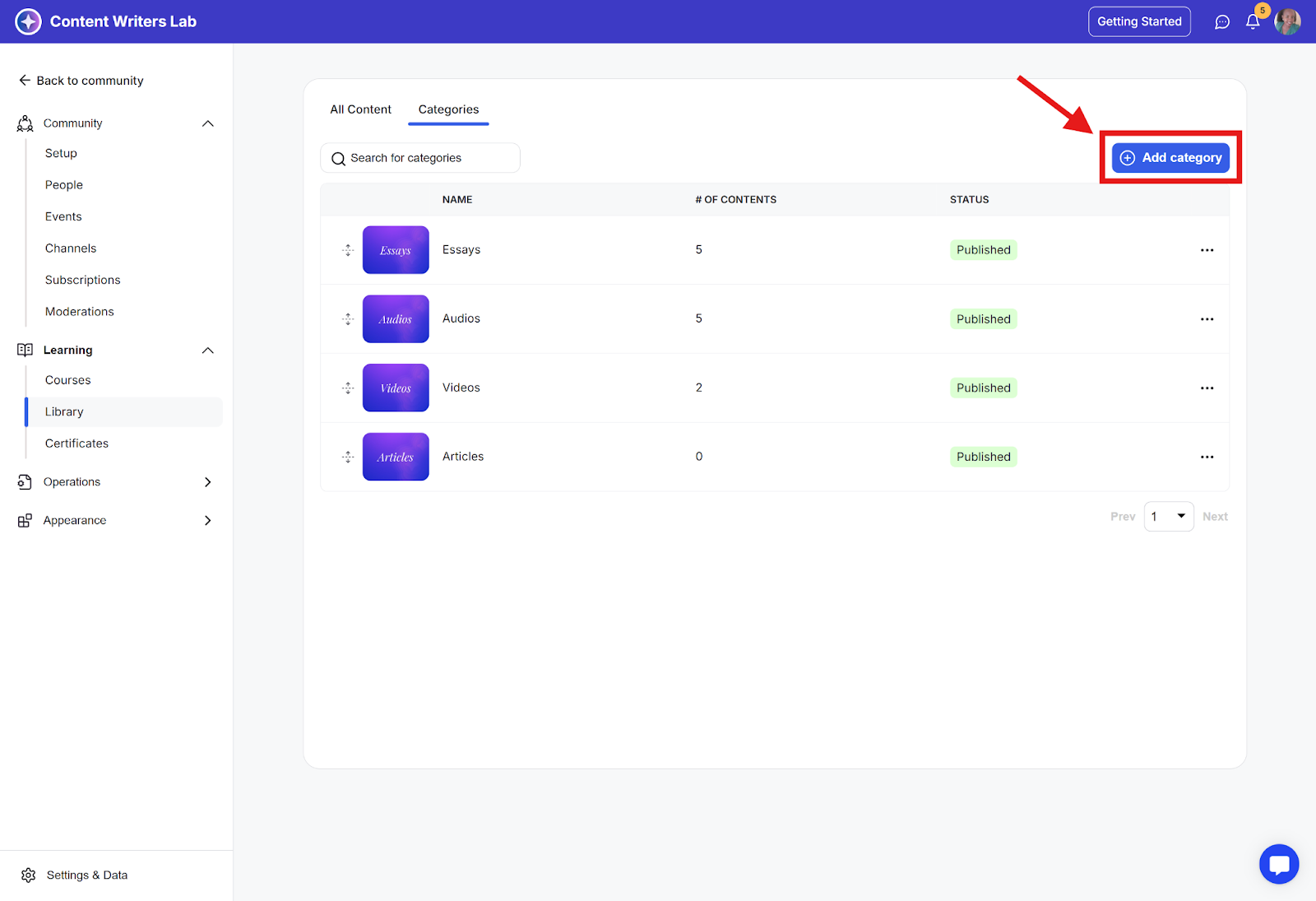
Task: Click the NAME column header
Action: (x=457, y=200)
